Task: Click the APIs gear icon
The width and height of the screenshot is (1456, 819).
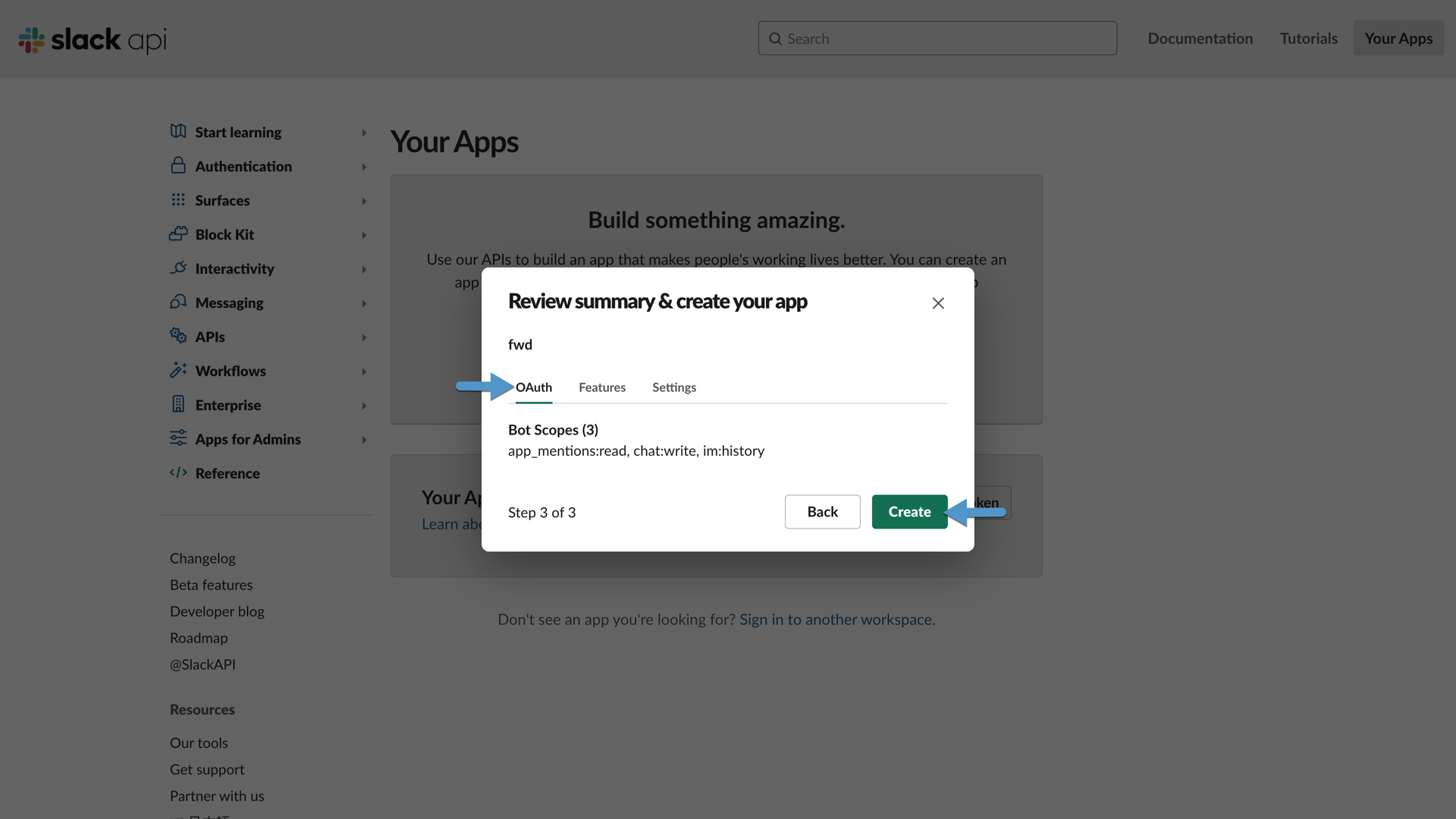Action: coord(177,337)
